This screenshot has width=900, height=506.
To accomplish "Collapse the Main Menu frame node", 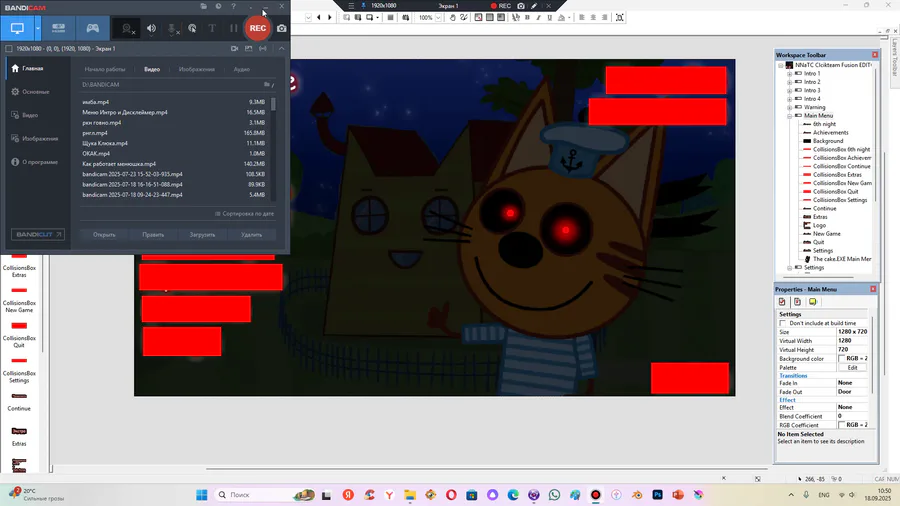I will (789, 116).
